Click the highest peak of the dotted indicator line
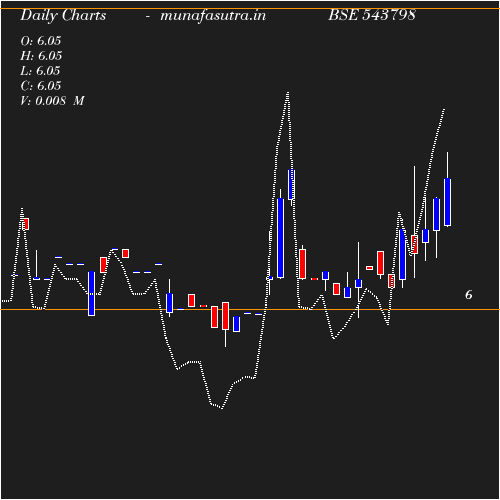Image resolution: width=500 pixels, height=500 pixels. click(x=288, y=93)
